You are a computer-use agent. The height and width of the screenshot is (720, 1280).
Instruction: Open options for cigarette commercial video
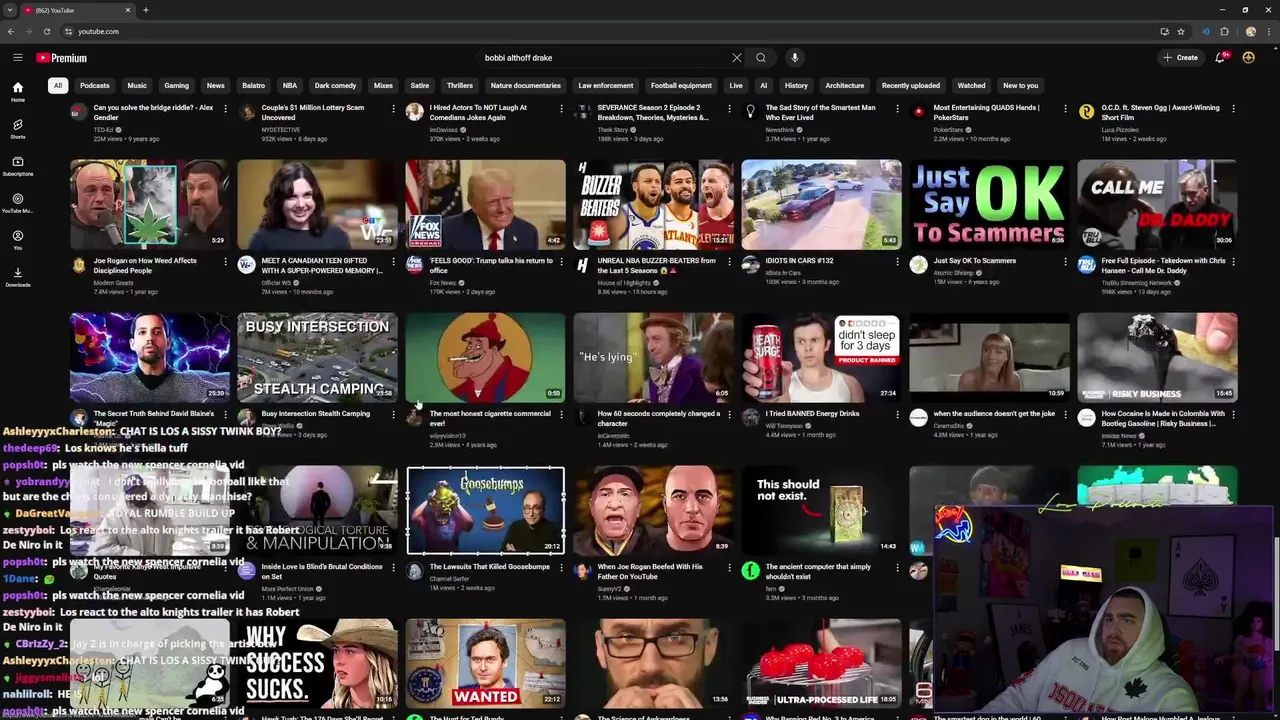pyautogui.click(x=561, y=414)
